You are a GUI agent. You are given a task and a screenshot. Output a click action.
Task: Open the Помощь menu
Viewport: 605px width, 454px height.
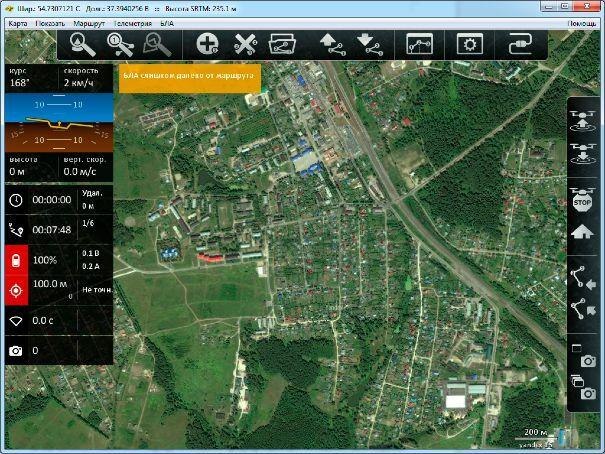(x=581, y=24)
